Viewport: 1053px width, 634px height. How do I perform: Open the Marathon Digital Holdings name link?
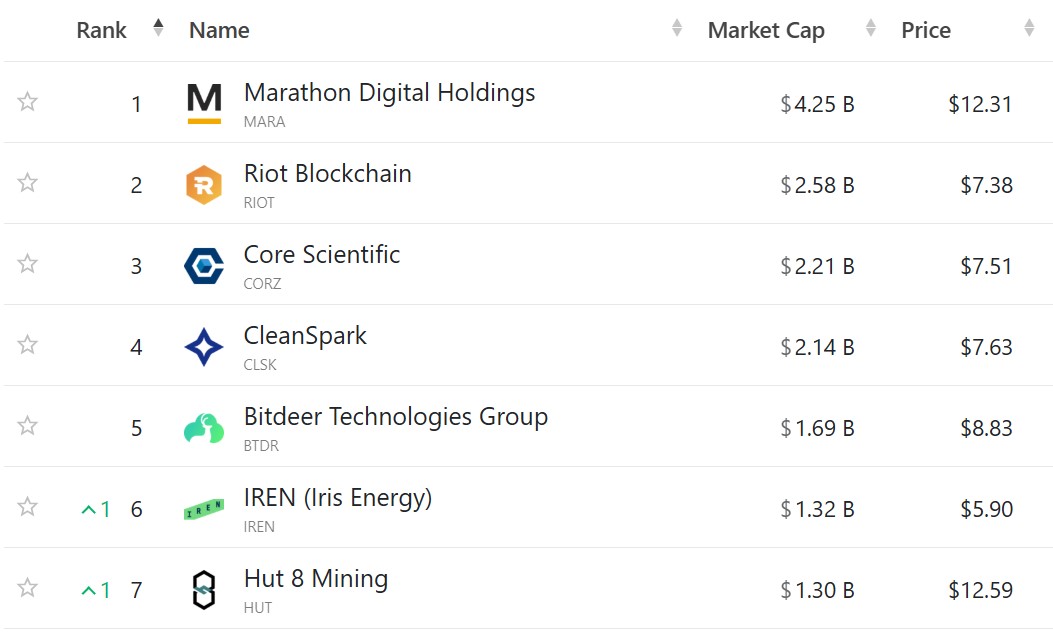click(x=390, y=92)
